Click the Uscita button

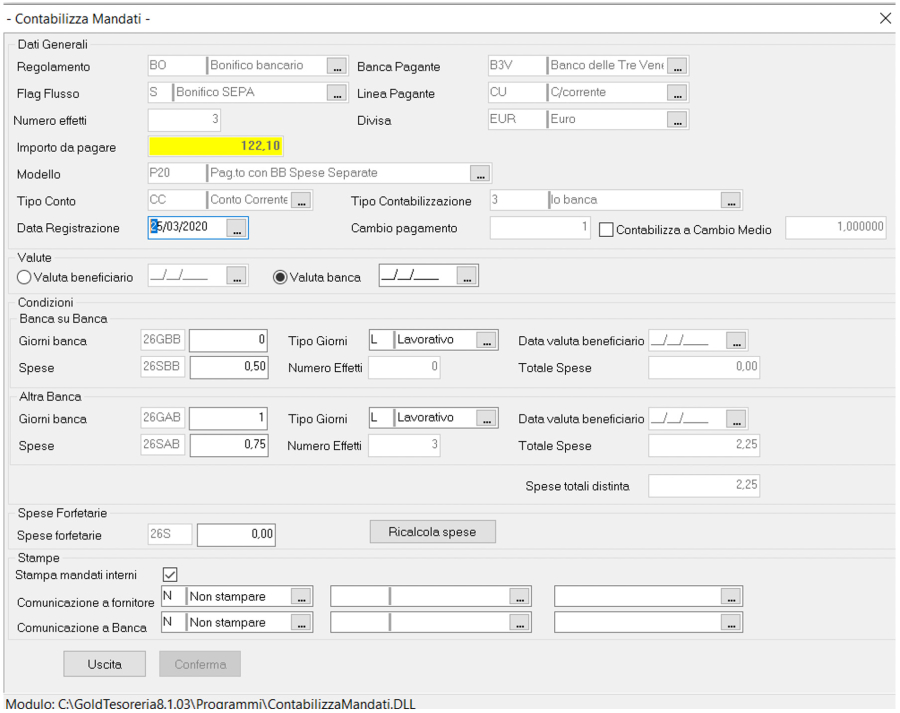click(x=105, y=664)
